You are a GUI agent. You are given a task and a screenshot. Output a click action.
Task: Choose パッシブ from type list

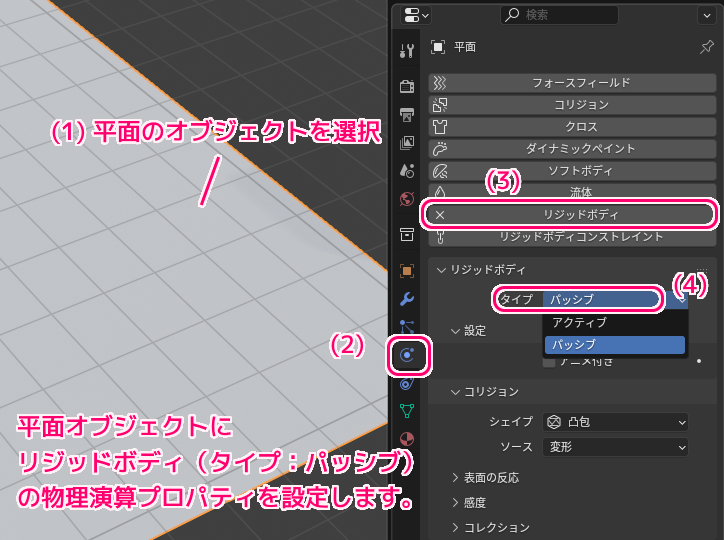pyautogui.click(x=615, y=345)
